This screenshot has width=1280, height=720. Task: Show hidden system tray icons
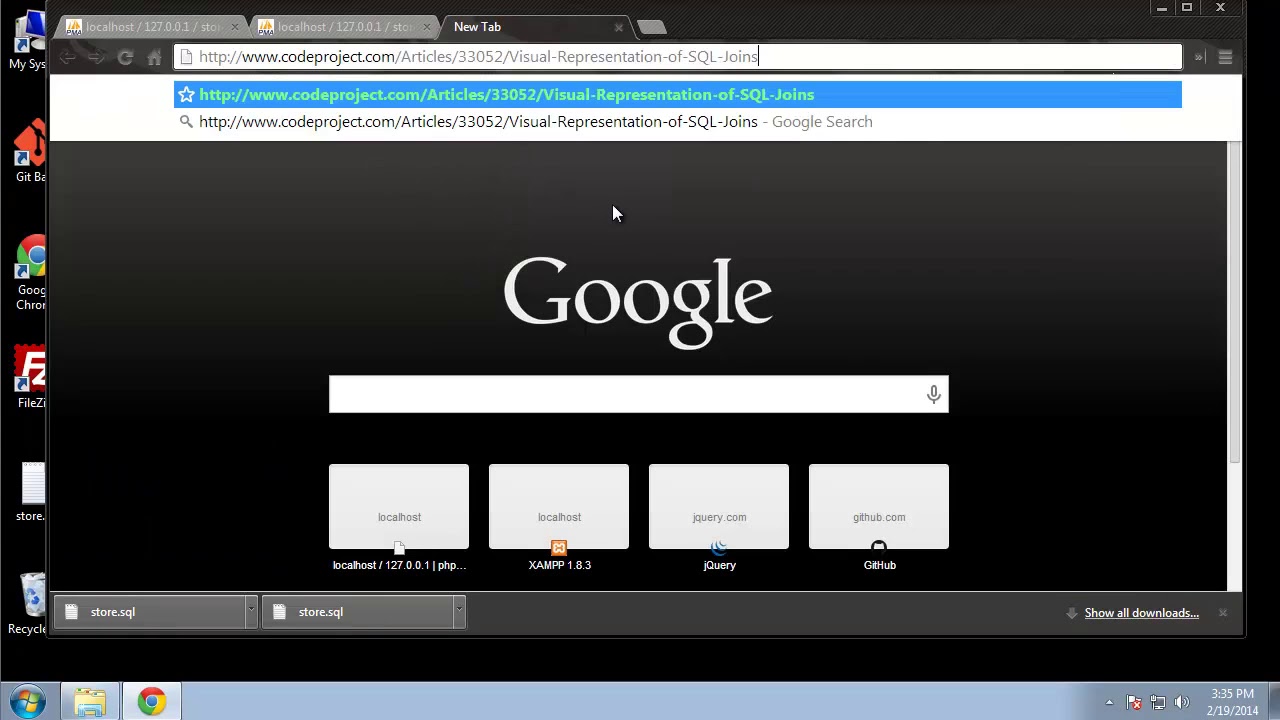click(1109, 702)
